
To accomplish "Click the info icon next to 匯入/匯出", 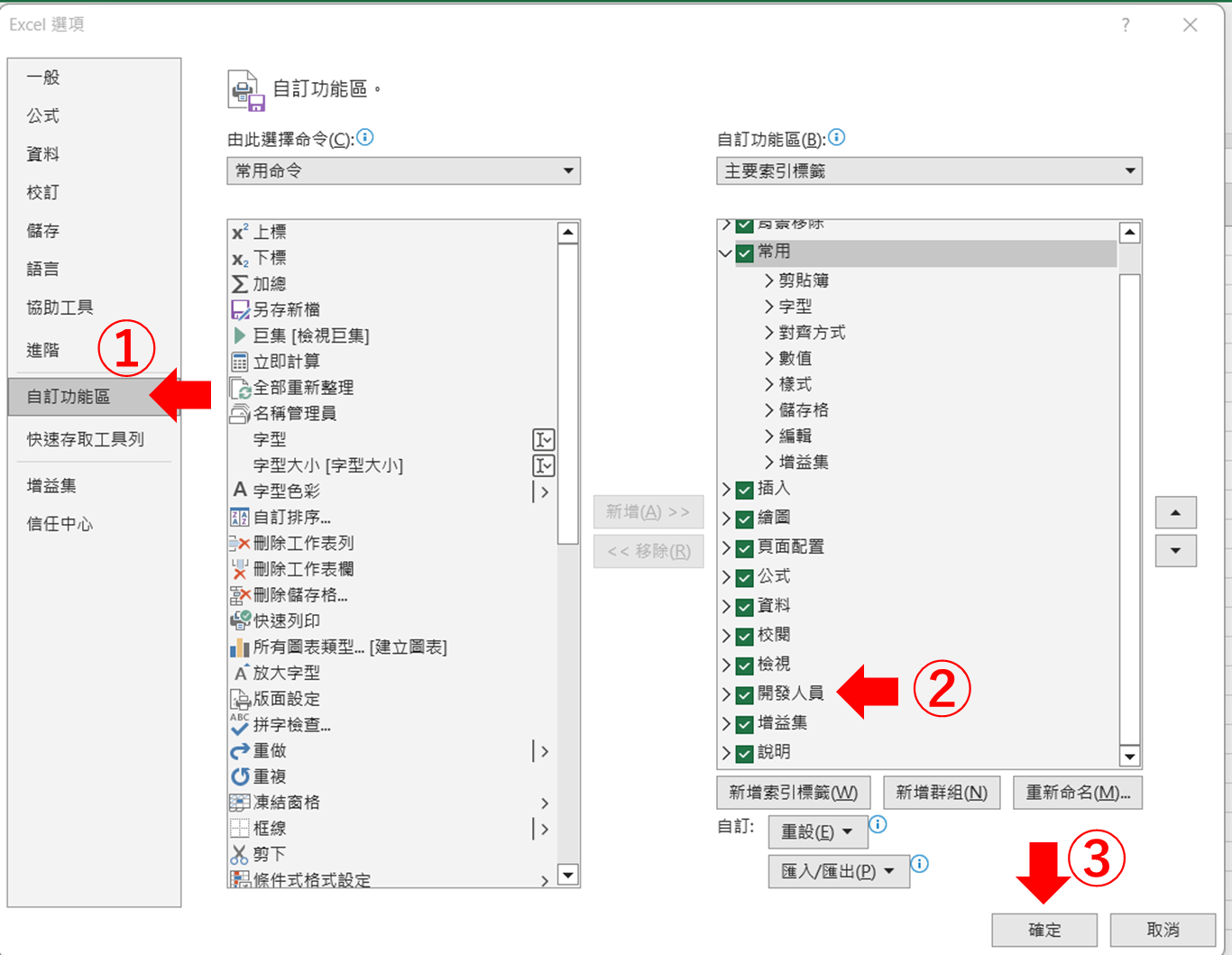I will pos(919,863).
